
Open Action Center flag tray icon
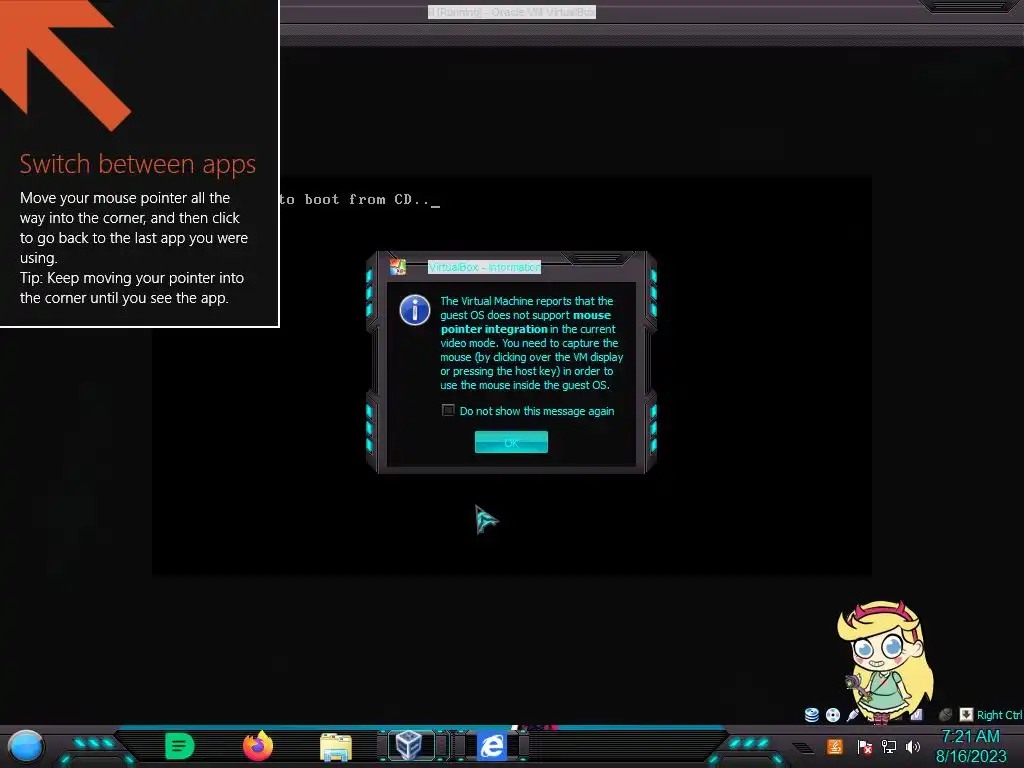tap(865, 746)
